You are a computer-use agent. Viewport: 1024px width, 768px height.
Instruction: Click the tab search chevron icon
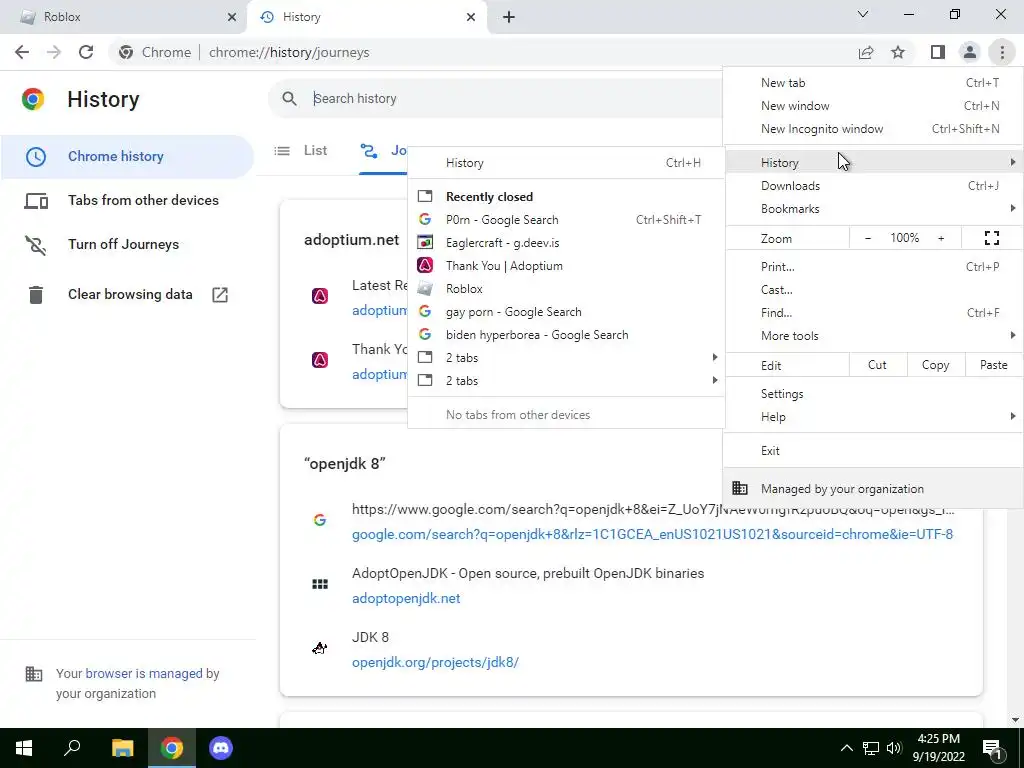point(863,14)
